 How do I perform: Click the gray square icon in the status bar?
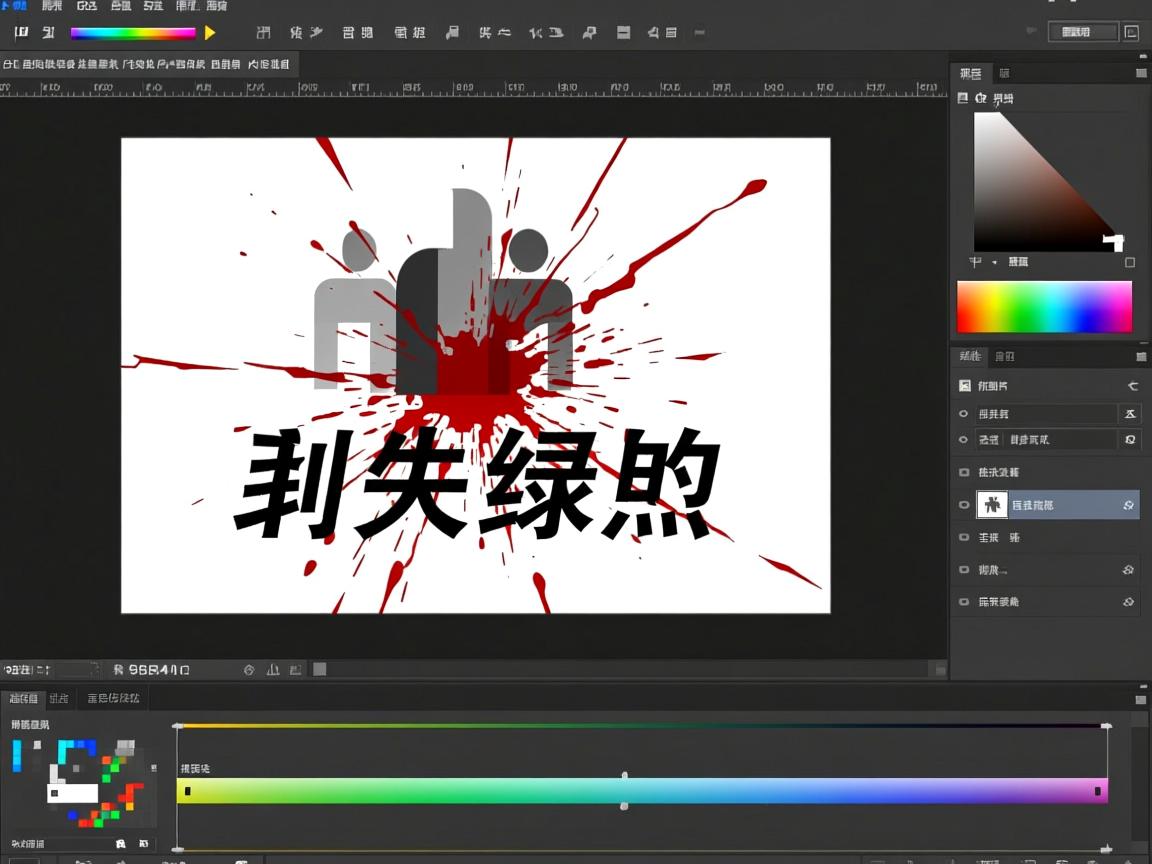(x=319, y=669)
